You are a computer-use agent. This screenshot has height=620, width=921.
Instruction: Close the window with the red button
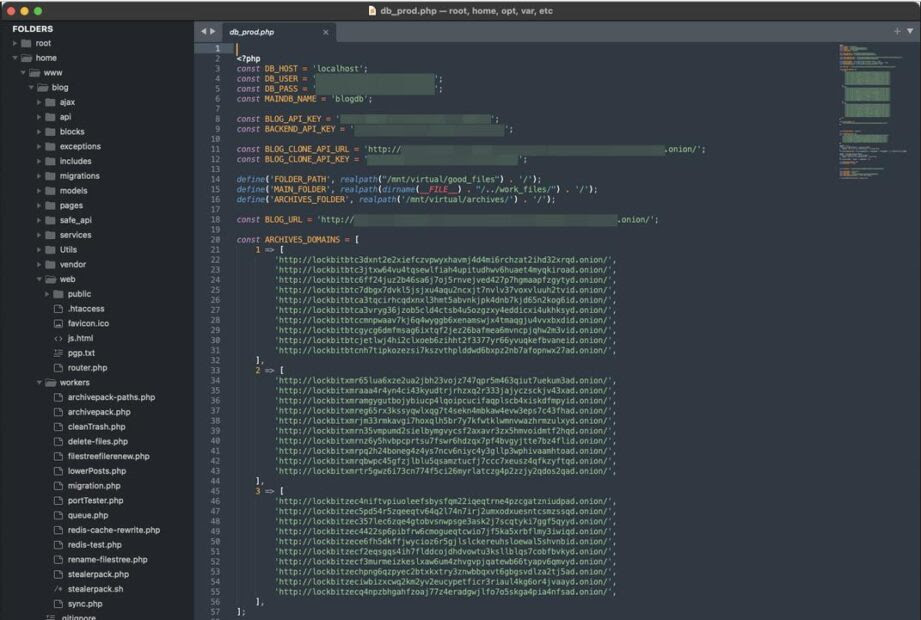(x=11, y=11)
